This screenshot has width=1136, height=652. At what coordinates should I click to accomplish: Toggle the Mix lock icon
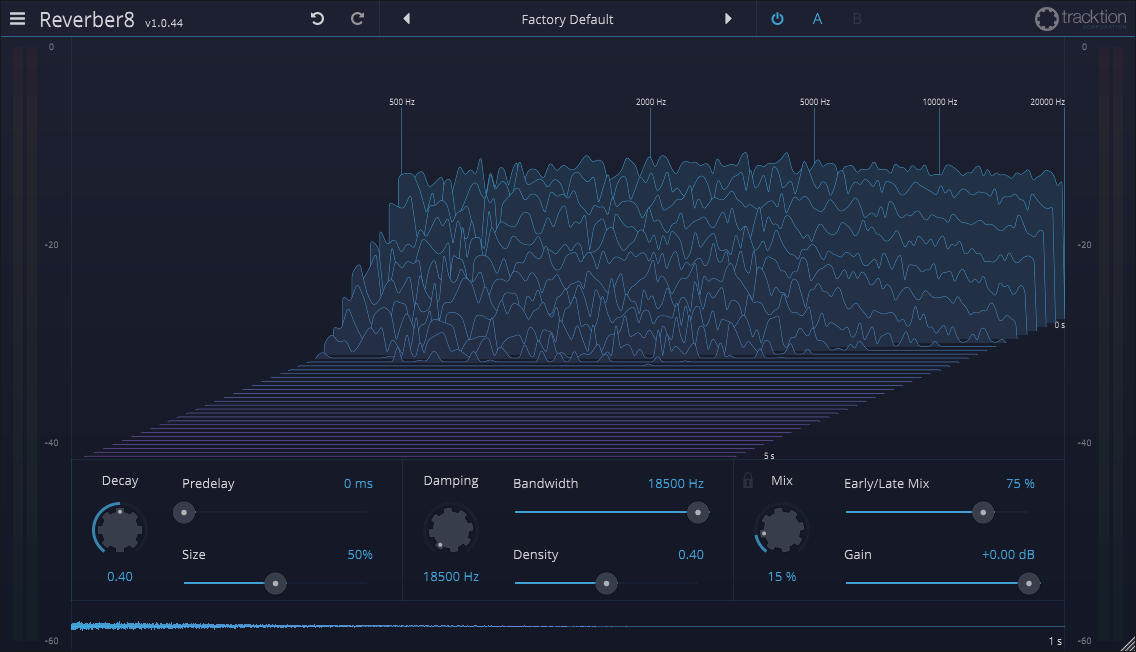[x=747, y=482]
